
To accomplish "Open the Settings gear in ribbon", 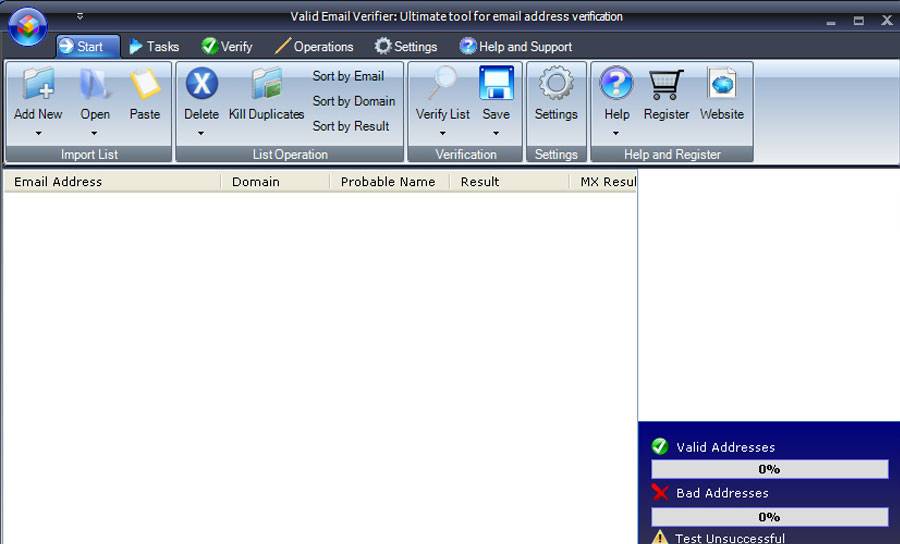I will coord(556,85).
